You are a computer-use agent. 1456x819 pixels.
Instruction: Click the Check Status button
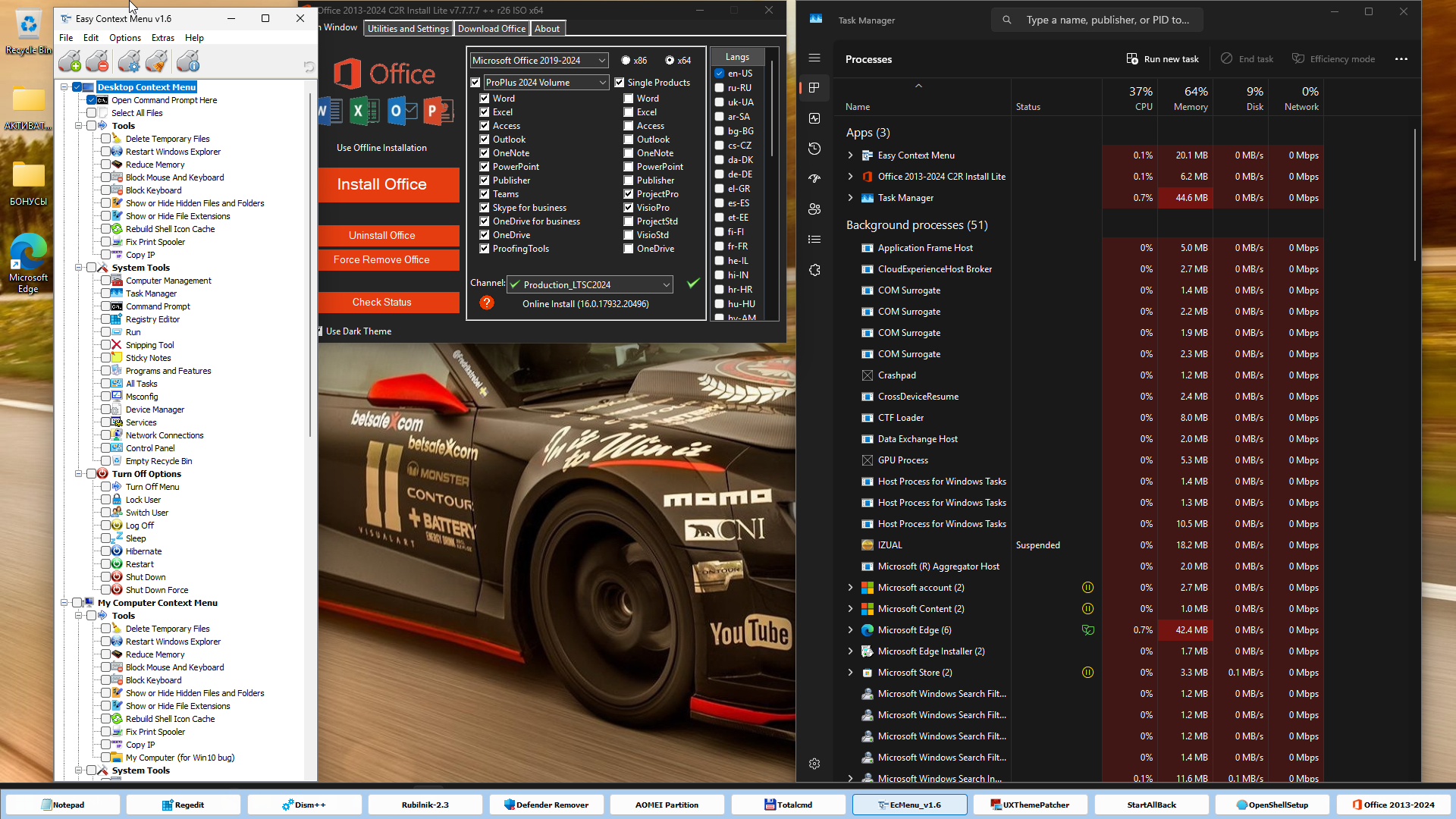[388, 303]
